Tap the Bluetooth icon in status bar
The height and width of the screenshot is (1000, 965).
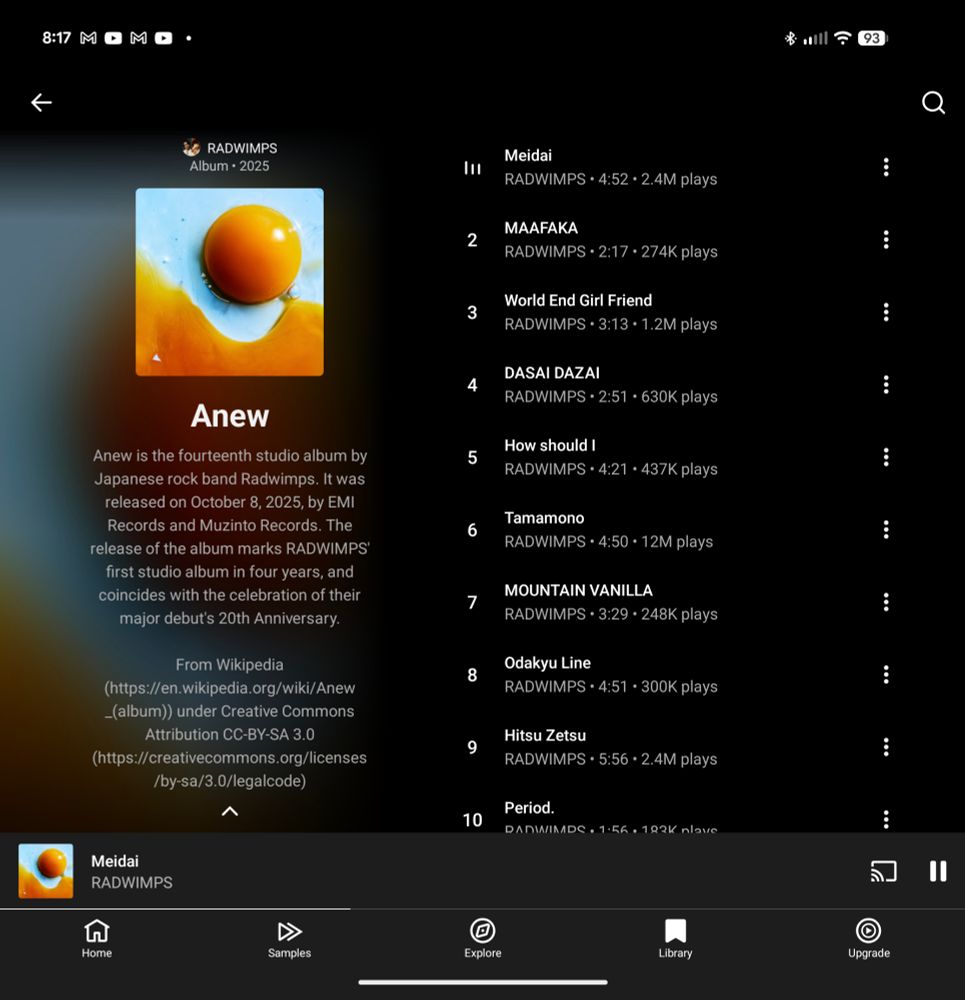pos(790,38)
